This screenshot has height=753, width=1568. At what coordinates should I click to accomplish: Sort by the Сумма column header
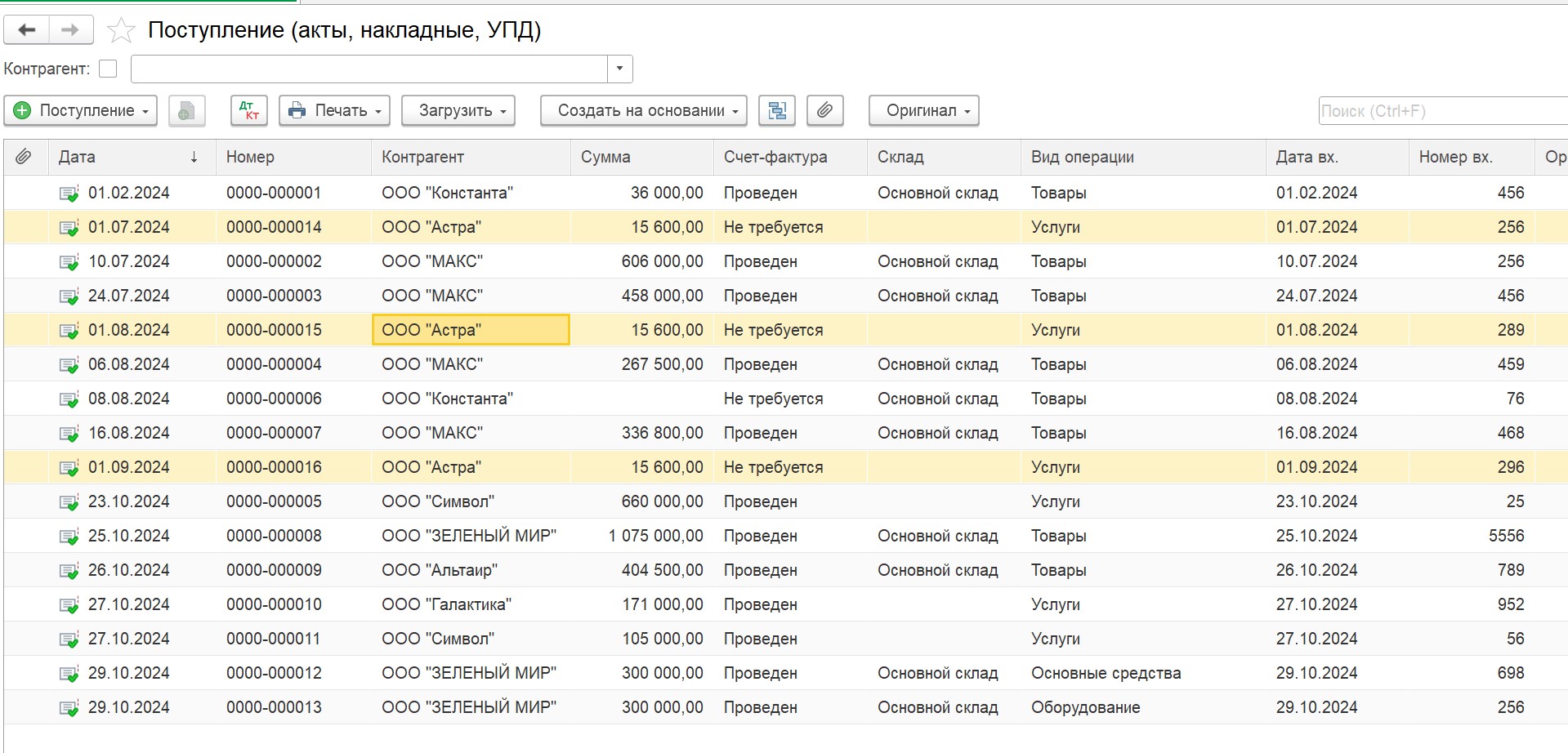(x=642, y=157)
